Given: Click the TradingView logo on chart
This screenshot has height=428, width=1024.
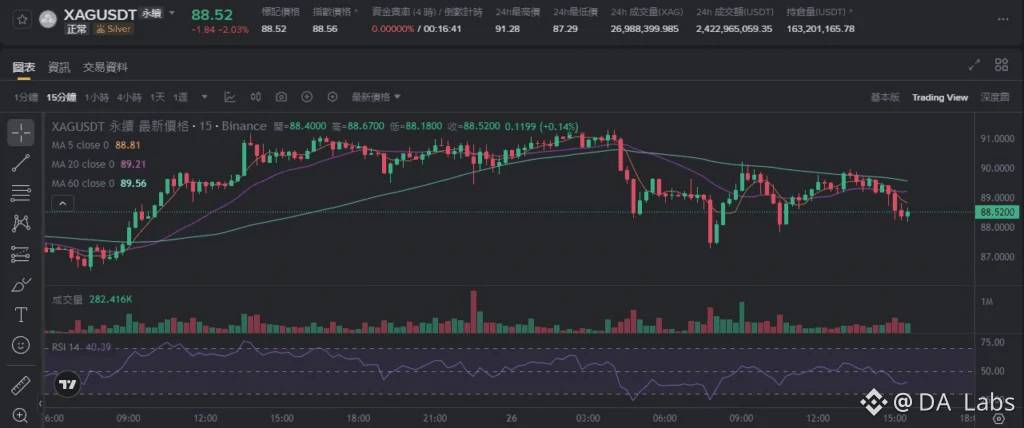Looking at the screenshot, I should (x=67, y=385).
